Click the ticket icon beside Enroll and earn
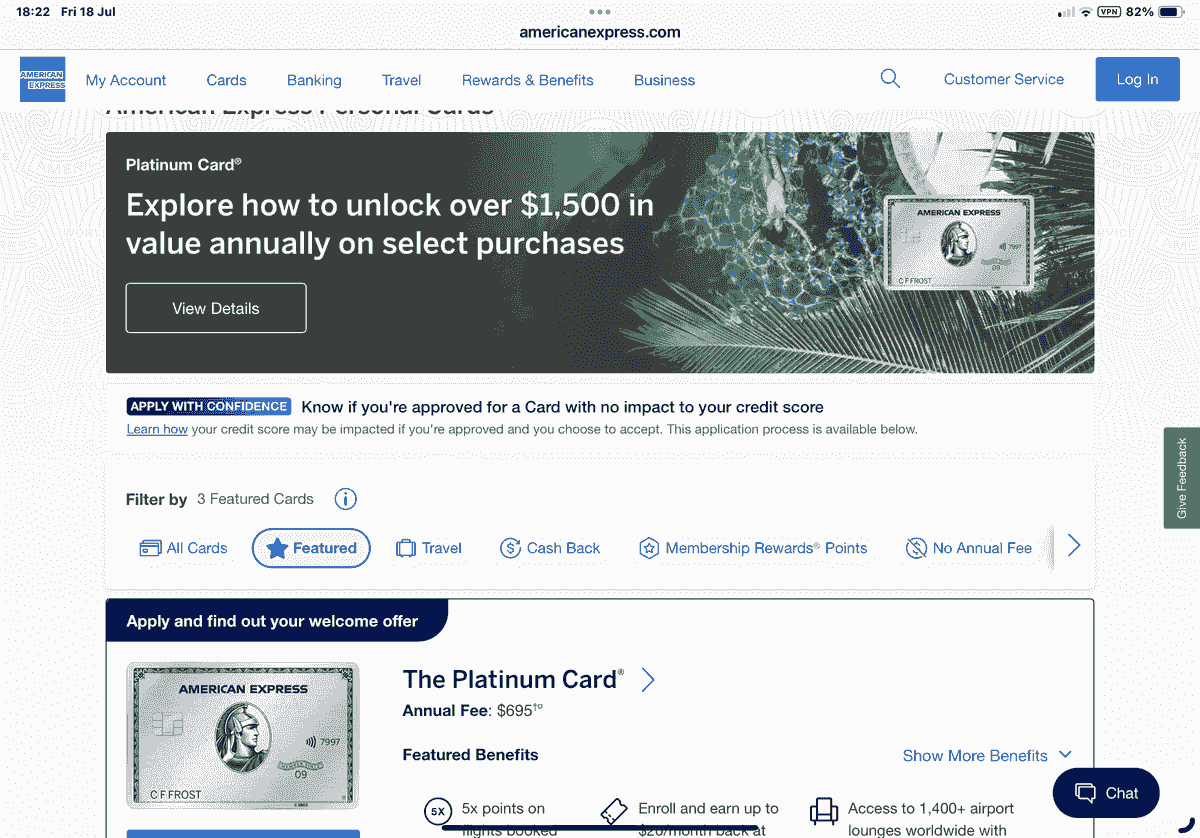 tap(614, 811)
